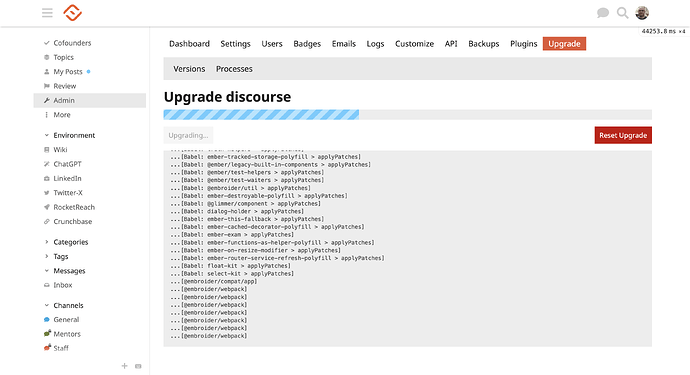Click the ChatGPT sidebar icon
The width and height of the screenshot is (690, 375).
click(47, 164)
